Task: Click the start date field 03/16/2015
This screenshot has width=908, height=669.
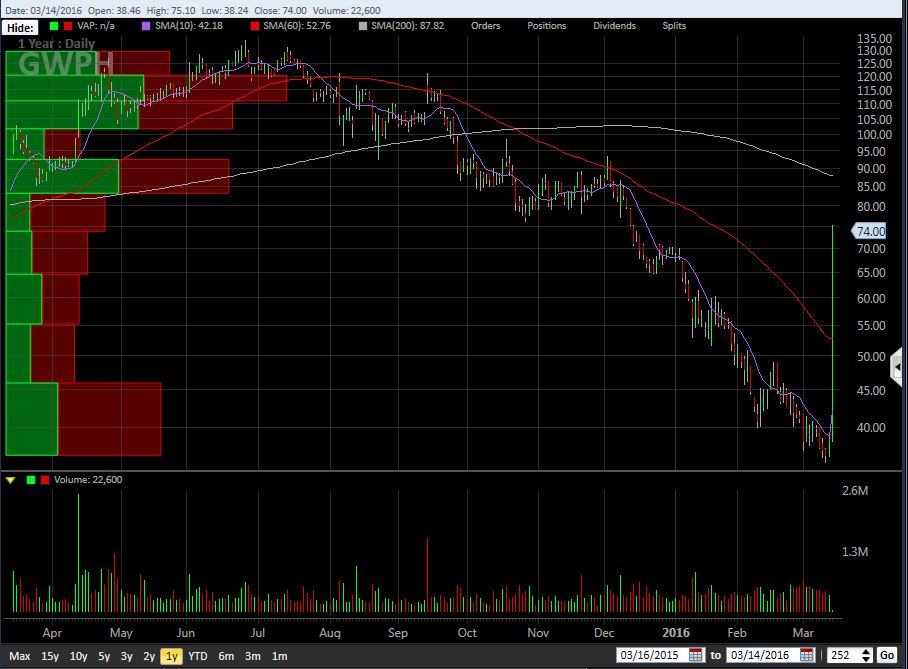Action: click(x=651, y=656)
